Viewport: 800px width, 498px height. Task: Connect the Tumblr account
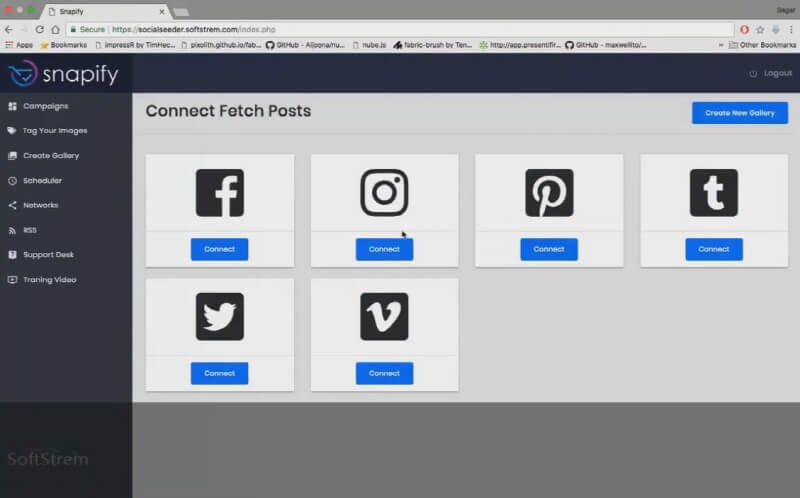714,249
